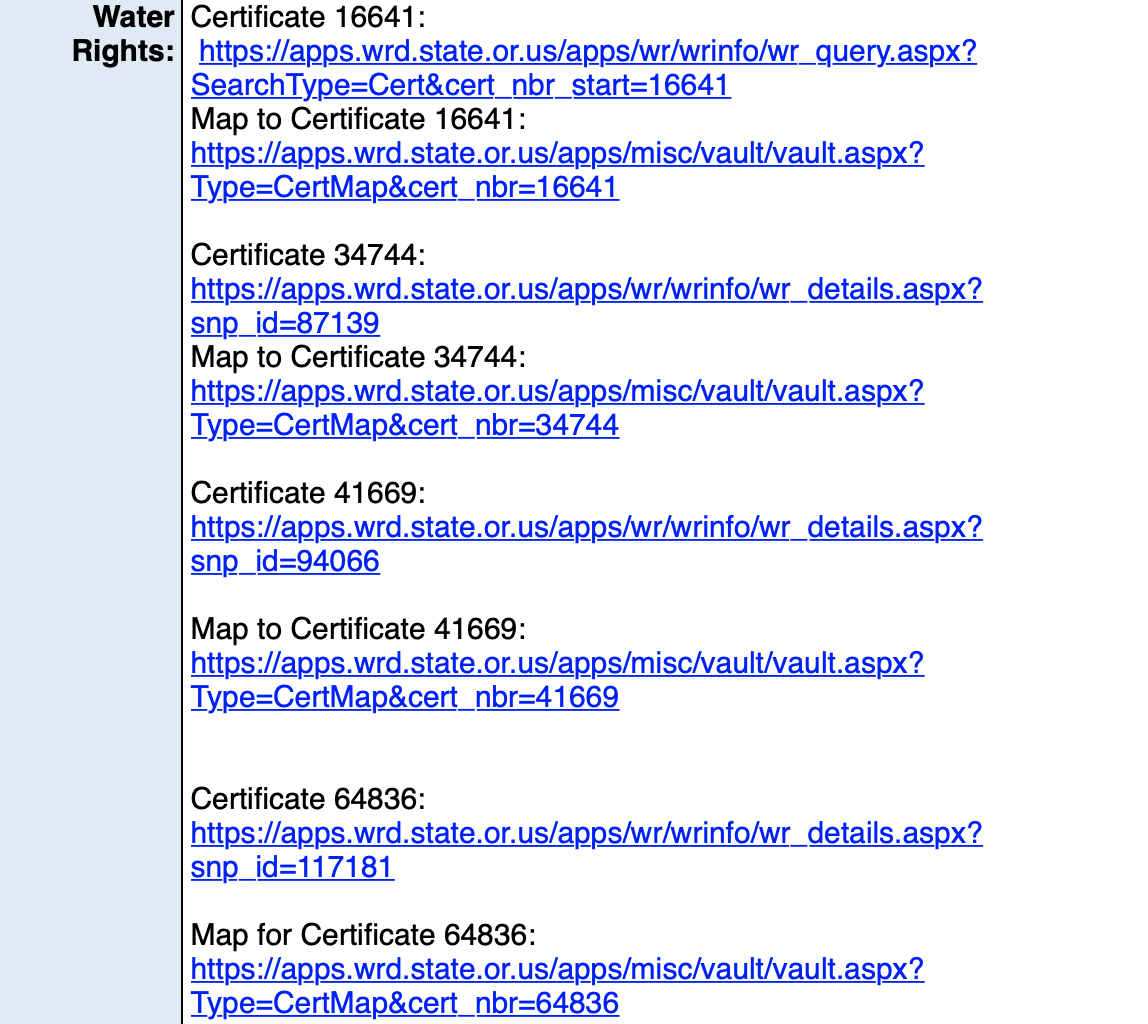Viewport: 1148px width, 1024px height.
Task: Click the 'Certificate 34744:' text label
Action: click(x=308, y=255)
